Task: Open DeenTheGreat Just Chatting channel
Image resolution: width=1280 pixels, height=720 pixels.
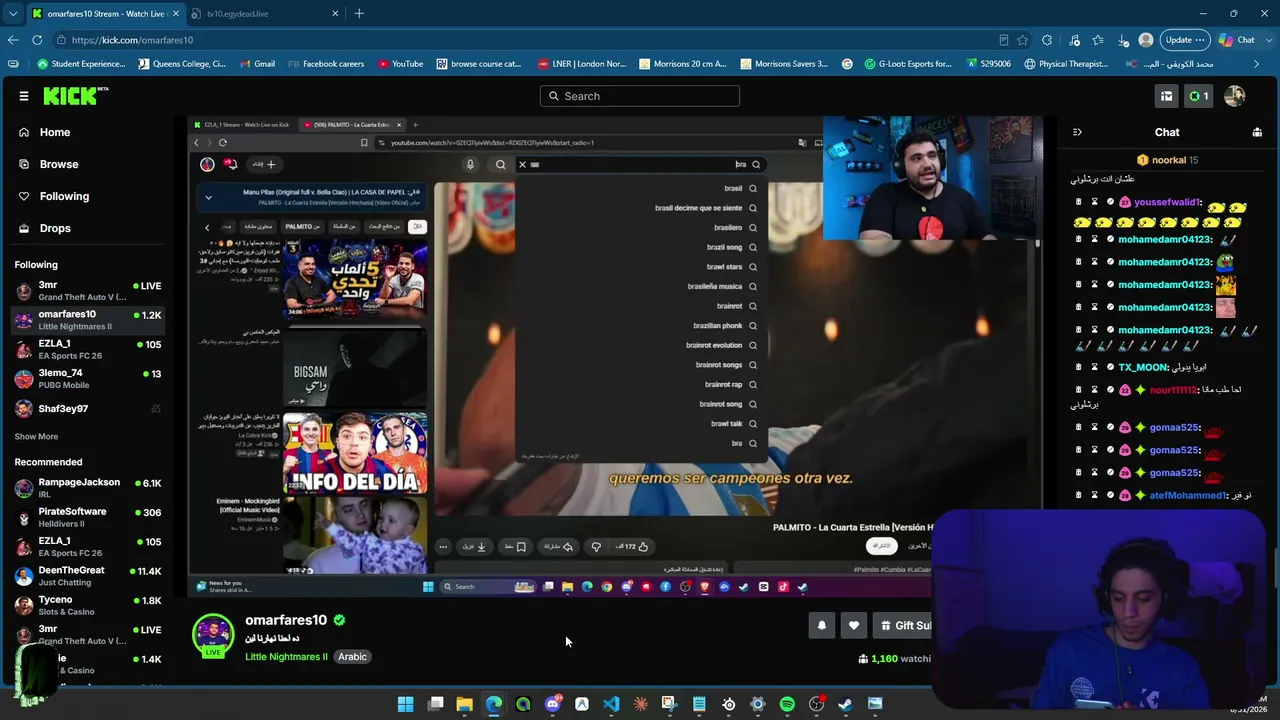Action: pos(88,576)
